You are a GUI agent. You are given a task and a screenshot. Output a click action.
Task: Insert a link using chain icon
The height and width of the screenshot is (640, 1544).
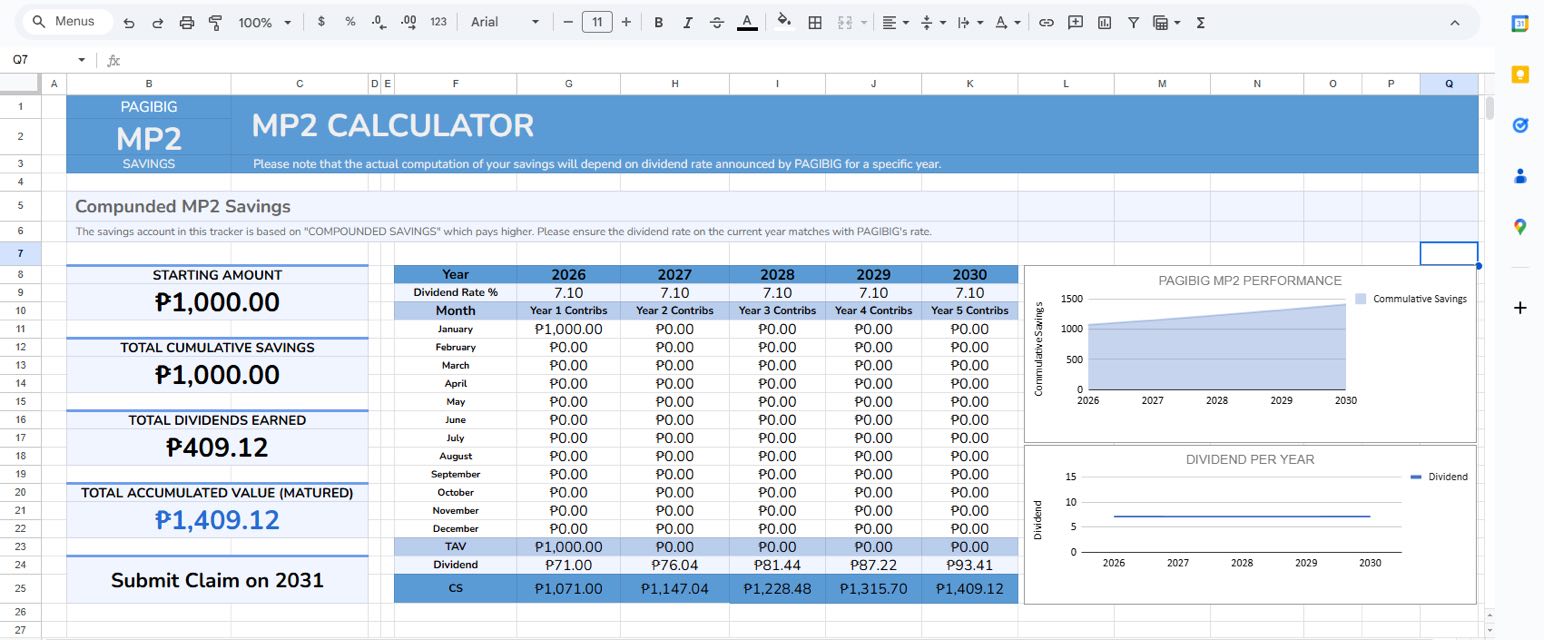click(x=1046, y=22)
